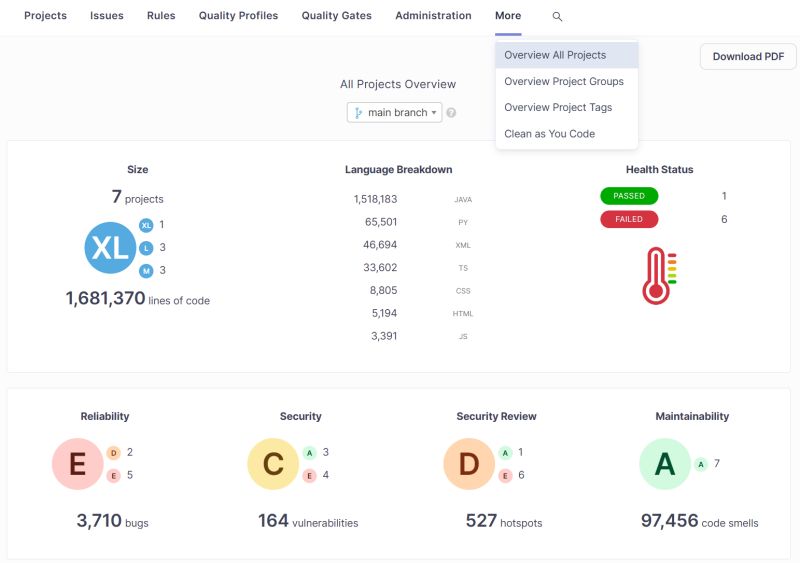The width and height of the screenshot is (800, 563).
Task: Click the 65,501 PY value
Action: tap(381, 222)
